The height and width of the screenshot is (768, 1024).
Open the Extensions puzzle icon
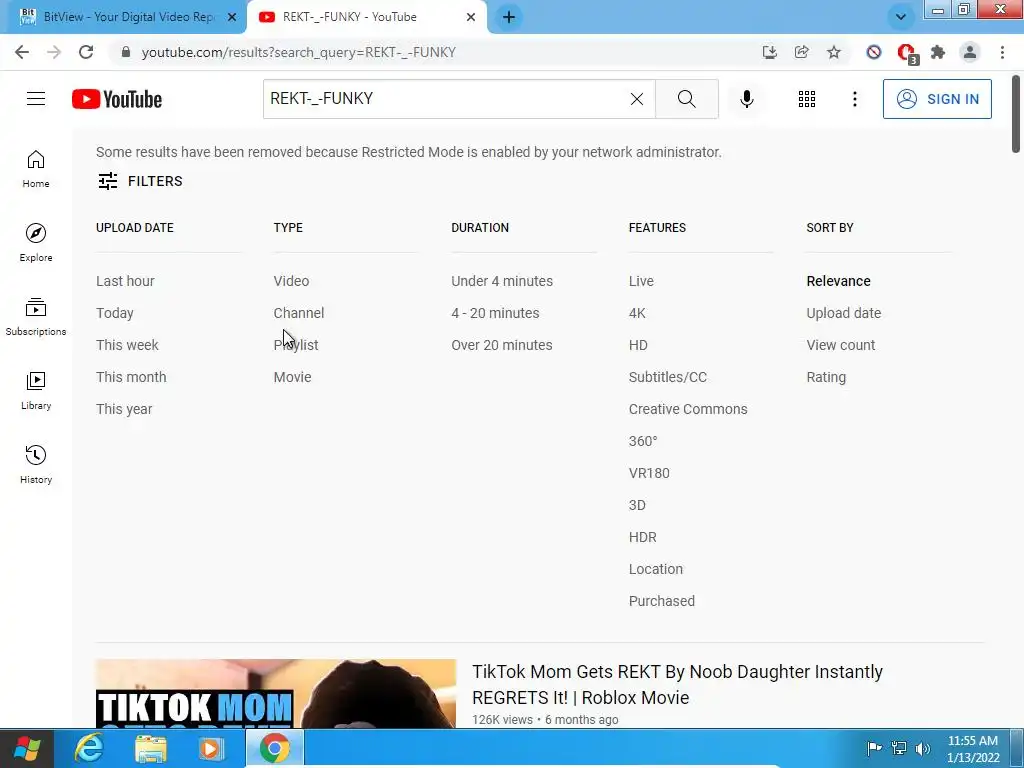click(x=938, y=52)
